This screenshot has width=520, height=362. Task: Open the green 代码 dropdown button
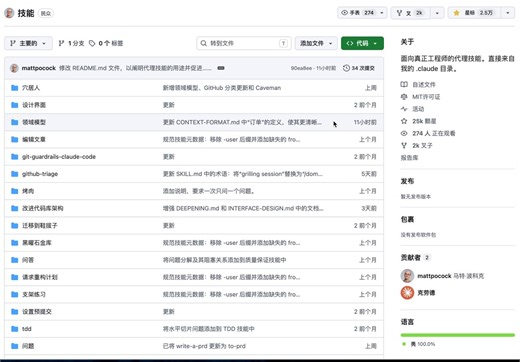point(362,43)
